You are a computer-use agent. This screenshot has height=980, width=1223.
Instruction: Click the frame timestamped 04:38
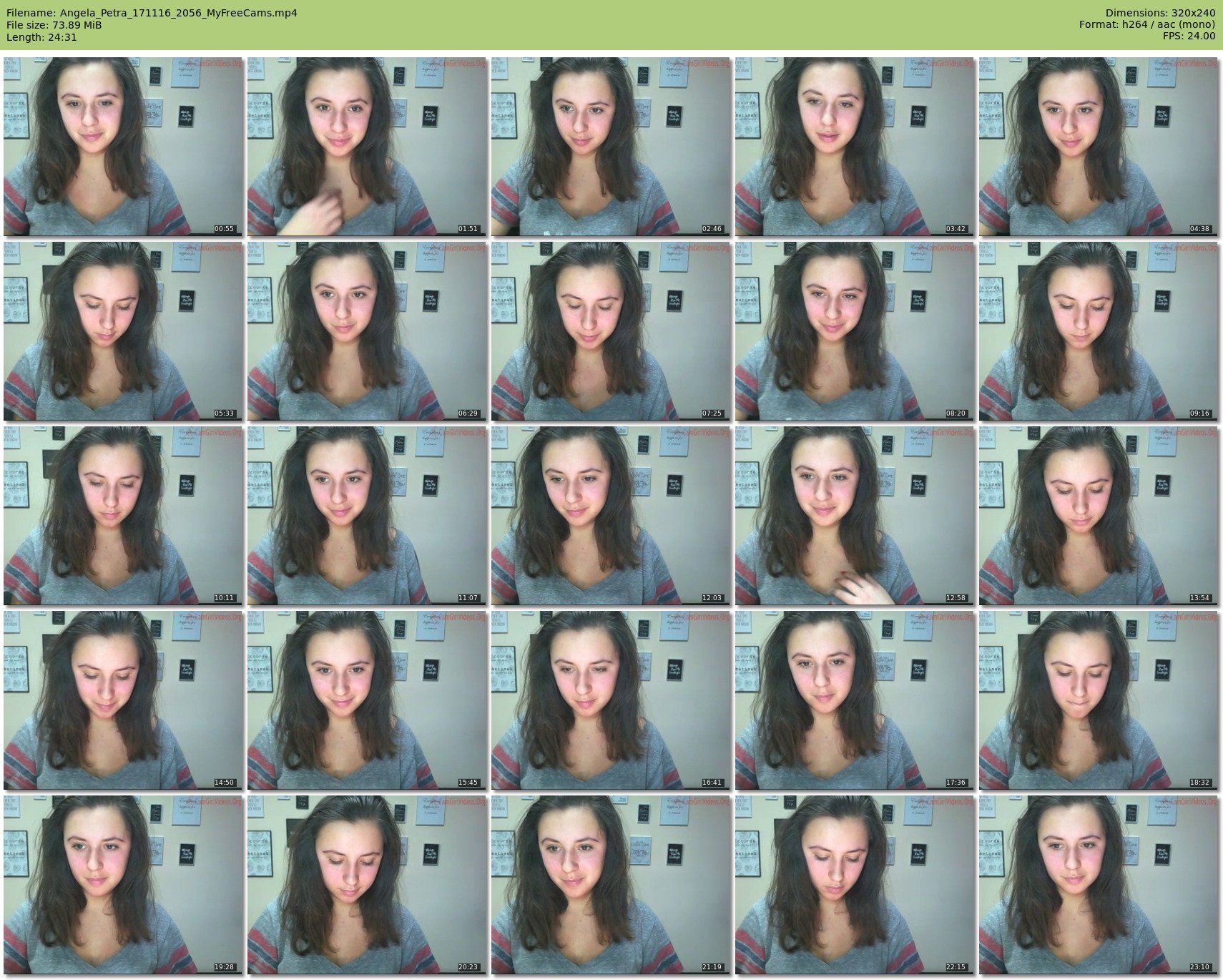(x=1098, y=147)
